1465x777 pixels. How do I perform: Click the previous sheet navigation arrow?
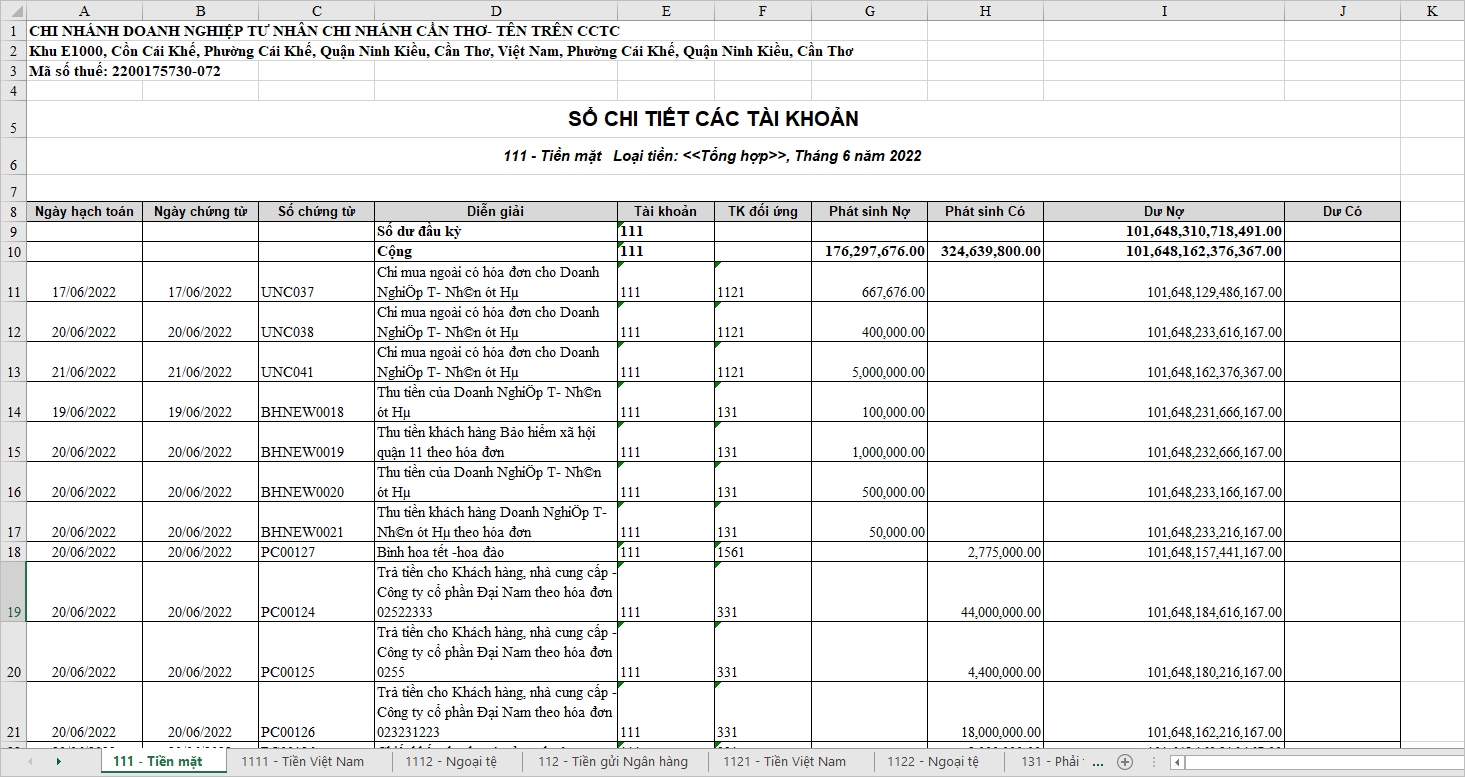[30, 762]
